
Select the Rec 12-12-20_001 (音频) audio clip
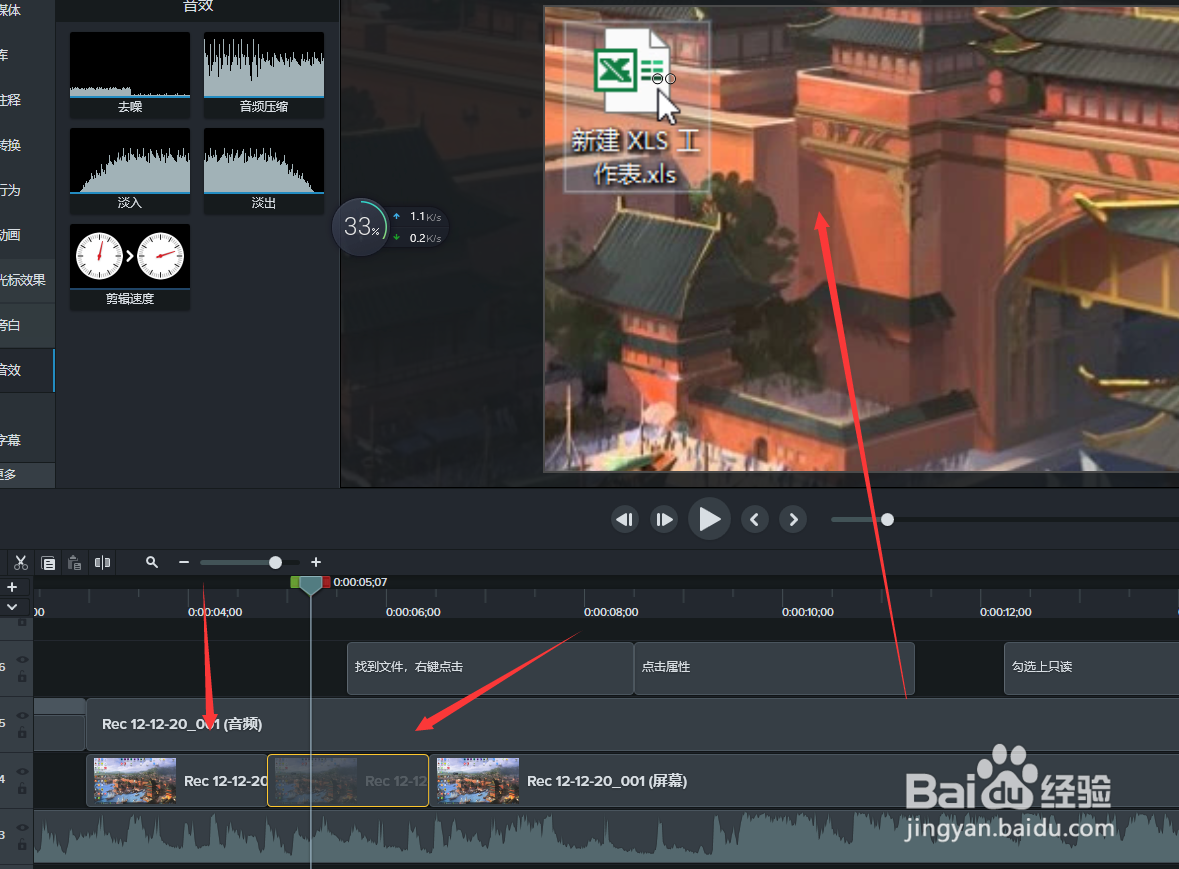(632, 725)
